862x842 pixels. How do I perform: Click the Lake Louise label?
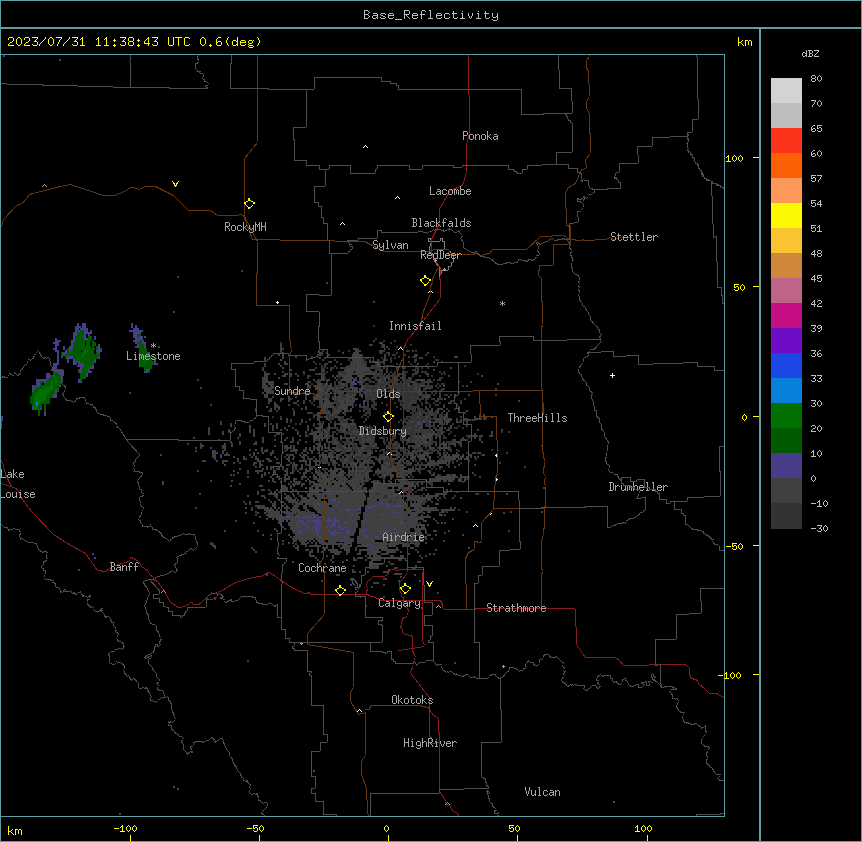point(18,484)
